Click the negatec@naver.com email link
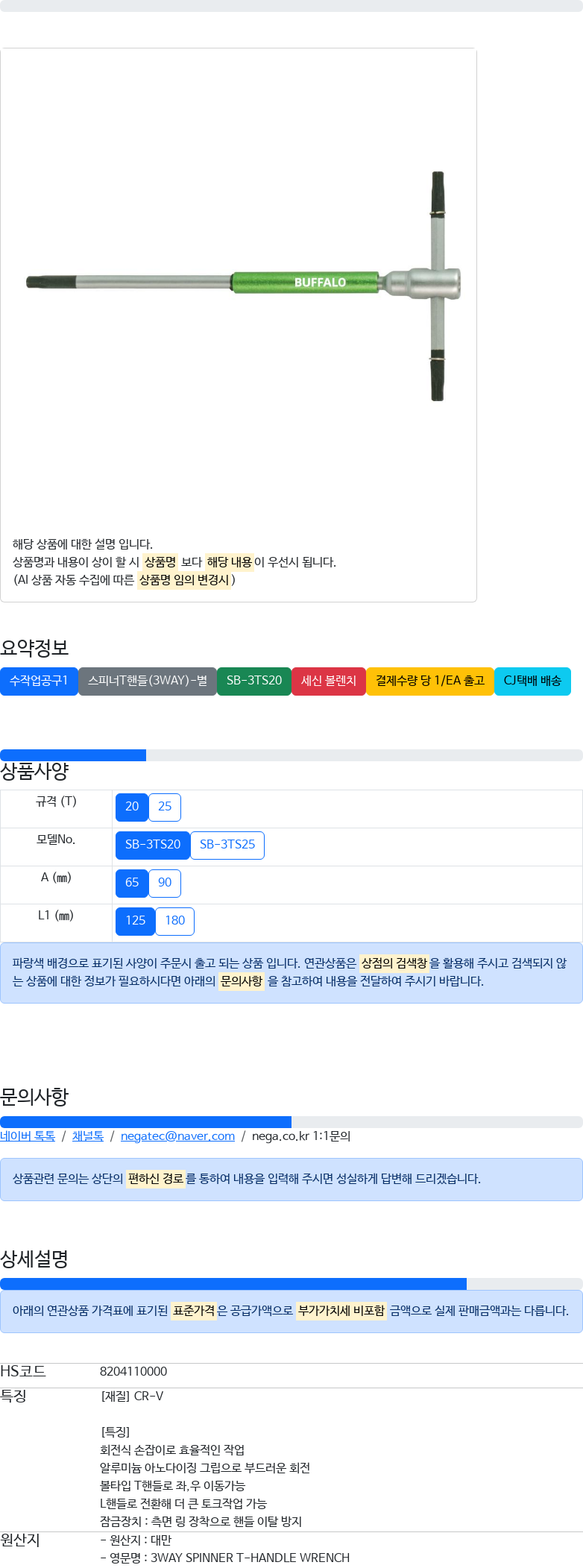583x1568 pixels. point(177,1136)
